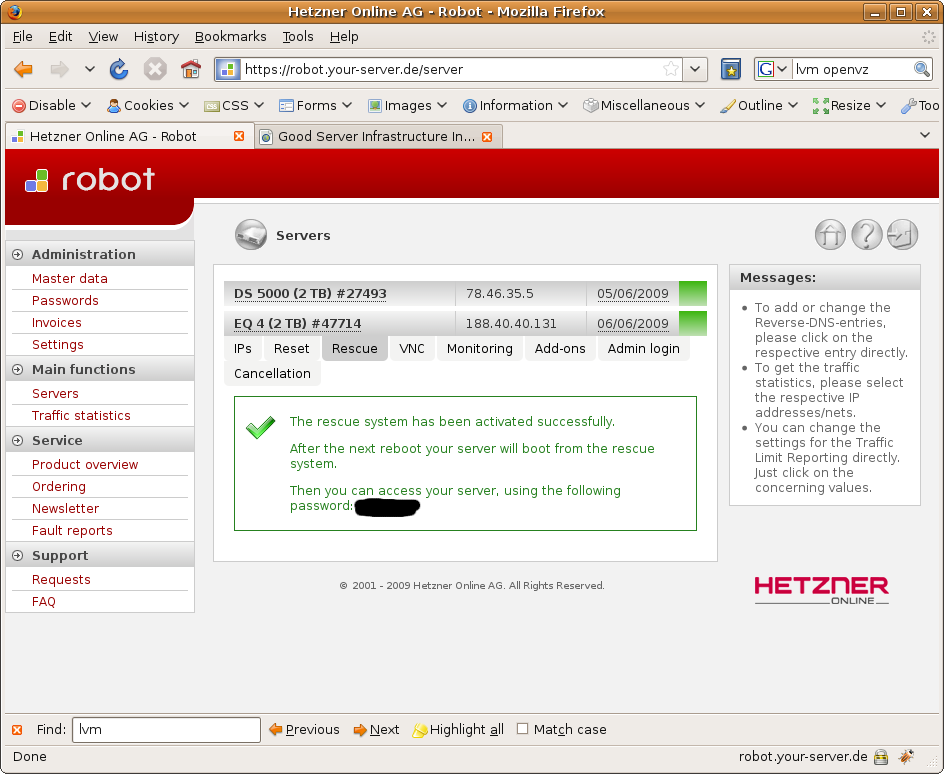Toggle the Match case checkbox

523,729
